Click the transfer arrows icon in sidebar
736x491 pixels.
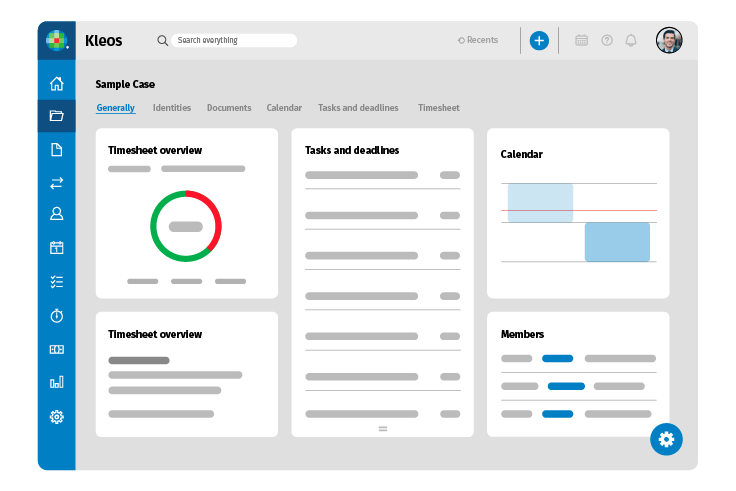(57, 183)
